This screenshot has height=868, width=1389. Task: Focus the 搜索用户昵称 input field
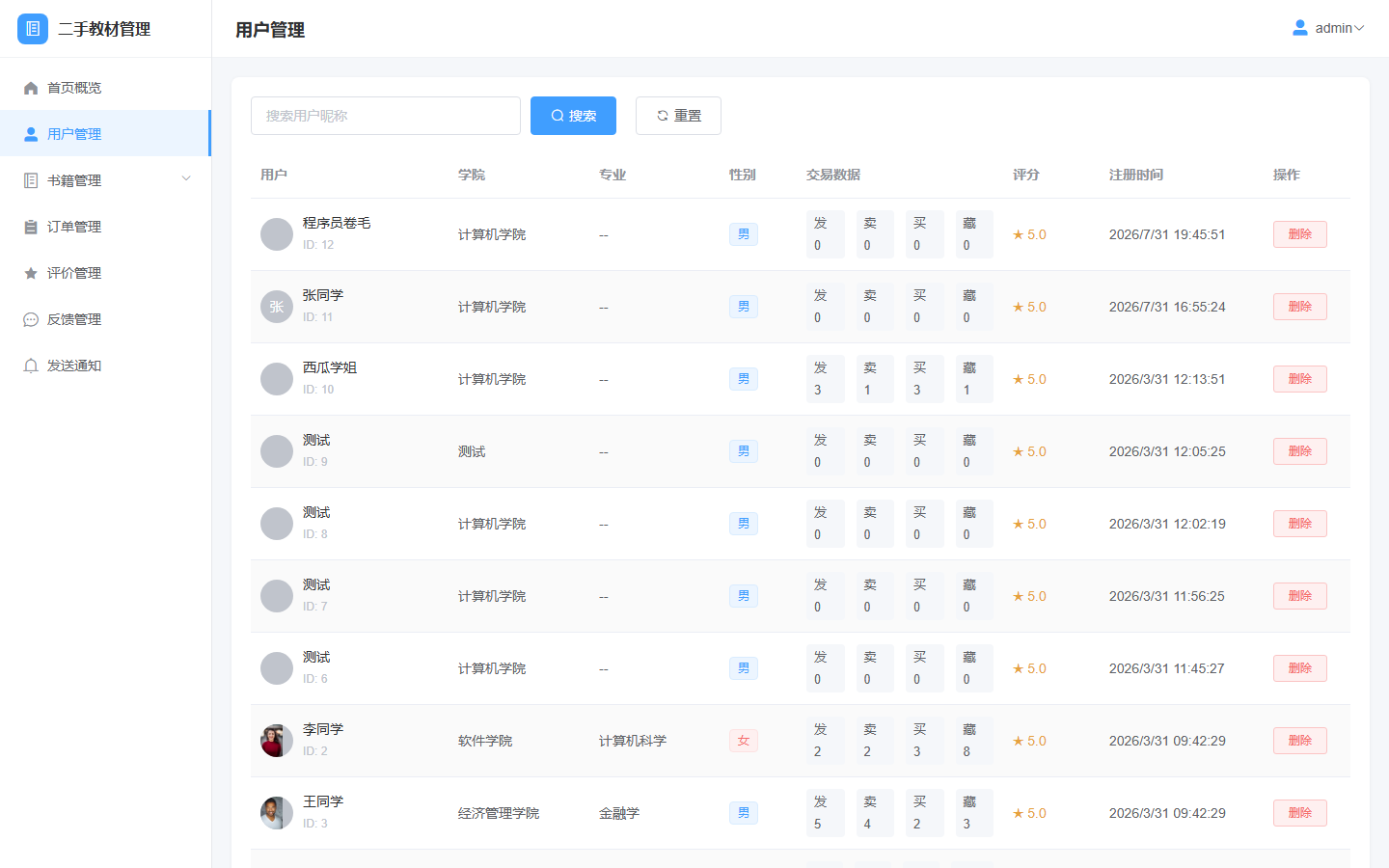coord(386,116)
